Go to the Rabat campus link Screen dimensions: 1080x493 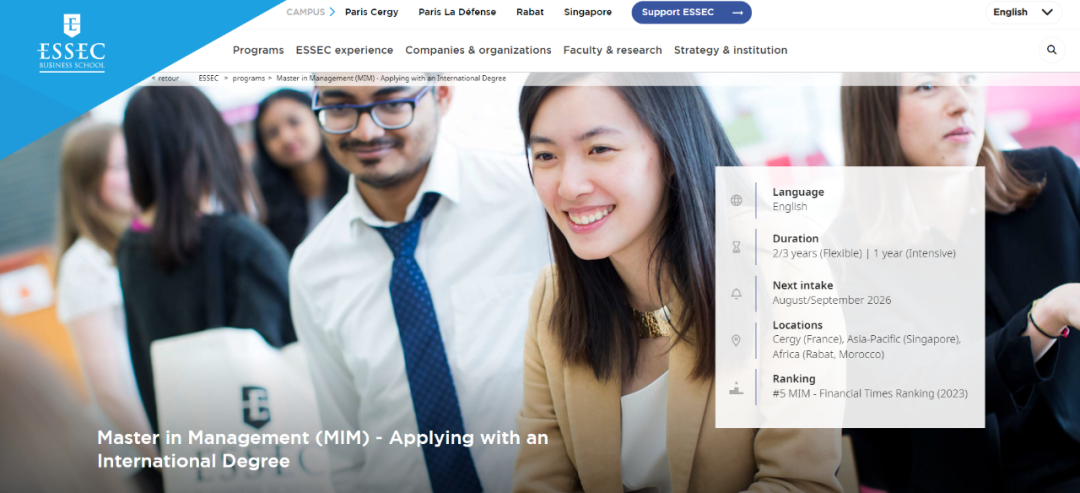(530, 12)
